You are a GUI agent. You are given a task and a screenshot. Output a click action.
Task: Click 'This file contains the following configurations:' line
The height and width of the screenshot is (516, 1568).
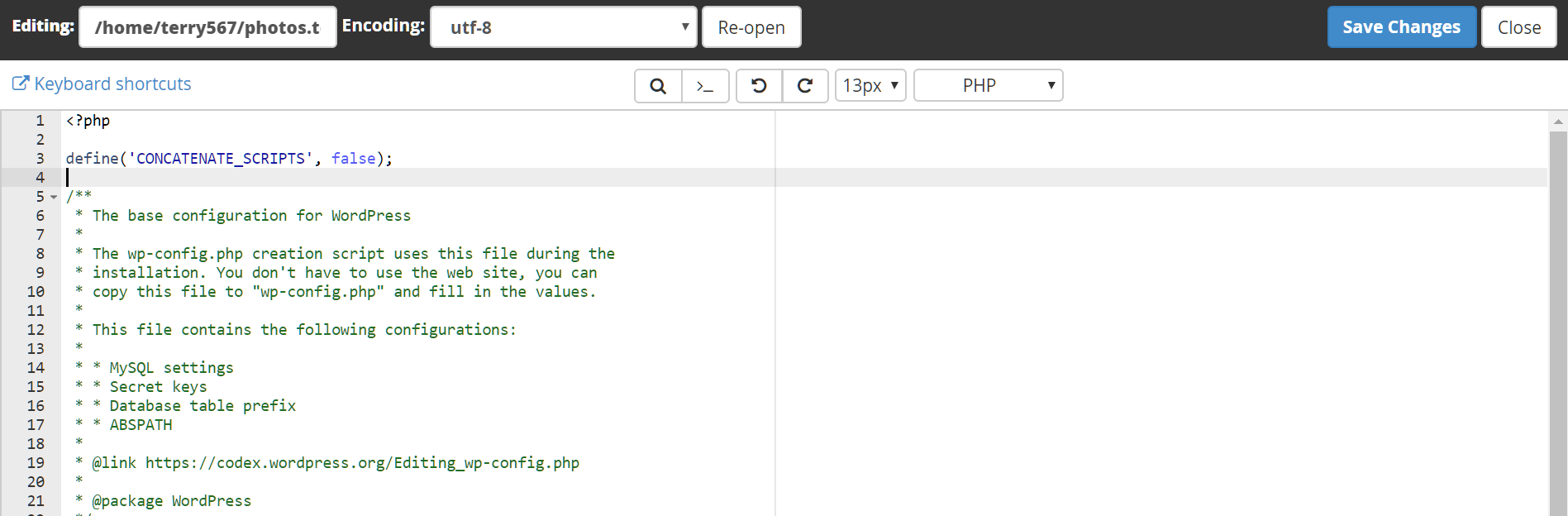pos(304,330)
